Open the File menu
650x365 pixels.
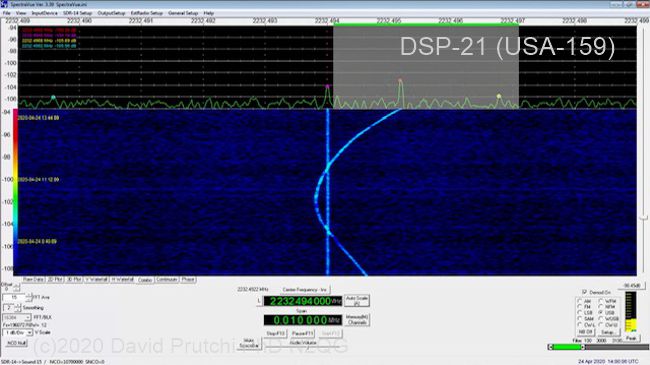6,13
